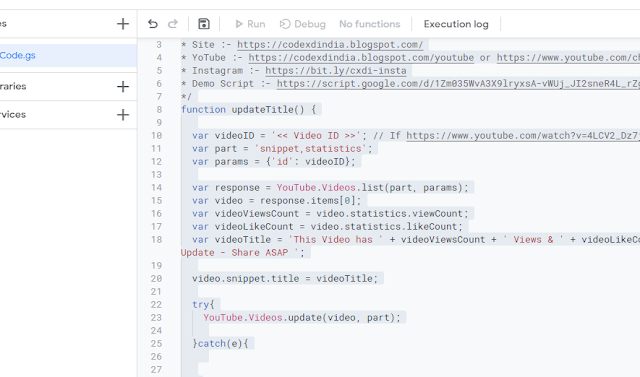This screenshot has width=640, height=377.
Task: Click the 'function updateTitle() {' line
Action: pos(248,109)
